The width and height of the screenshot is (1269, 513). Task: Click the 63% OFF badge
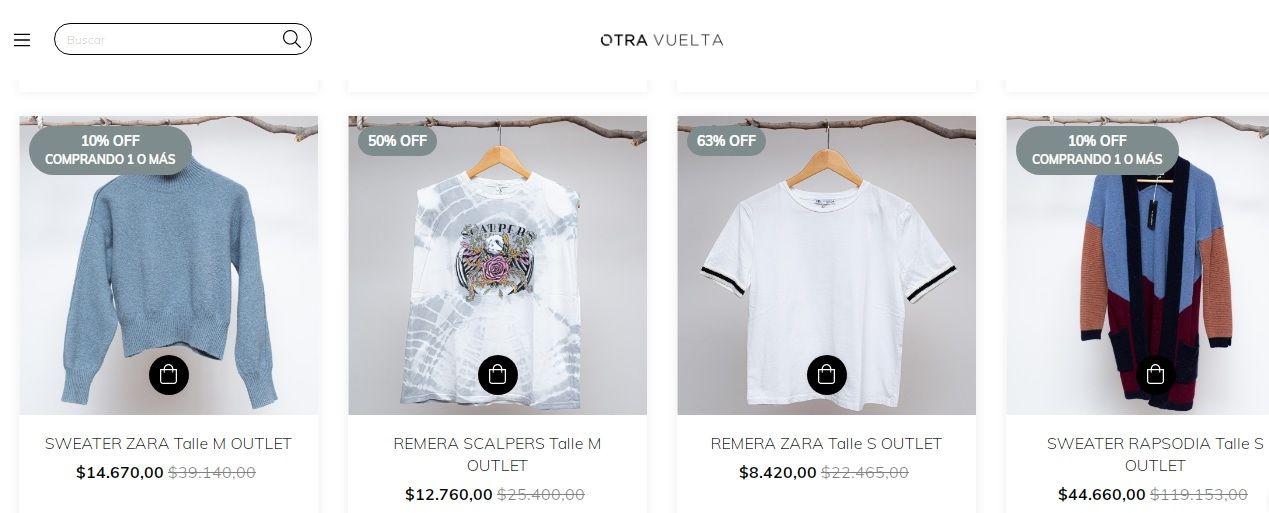coord(727,141)
